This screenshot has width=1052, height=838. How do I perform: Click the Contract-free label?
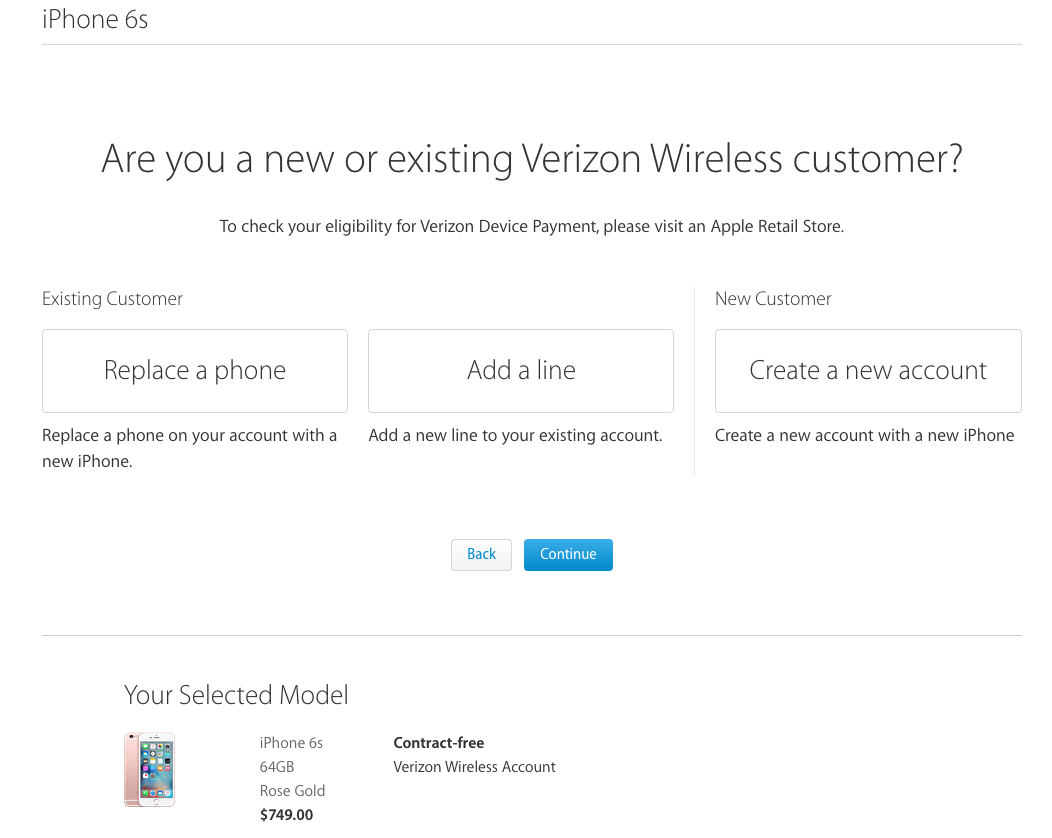[x=439, y=743]
